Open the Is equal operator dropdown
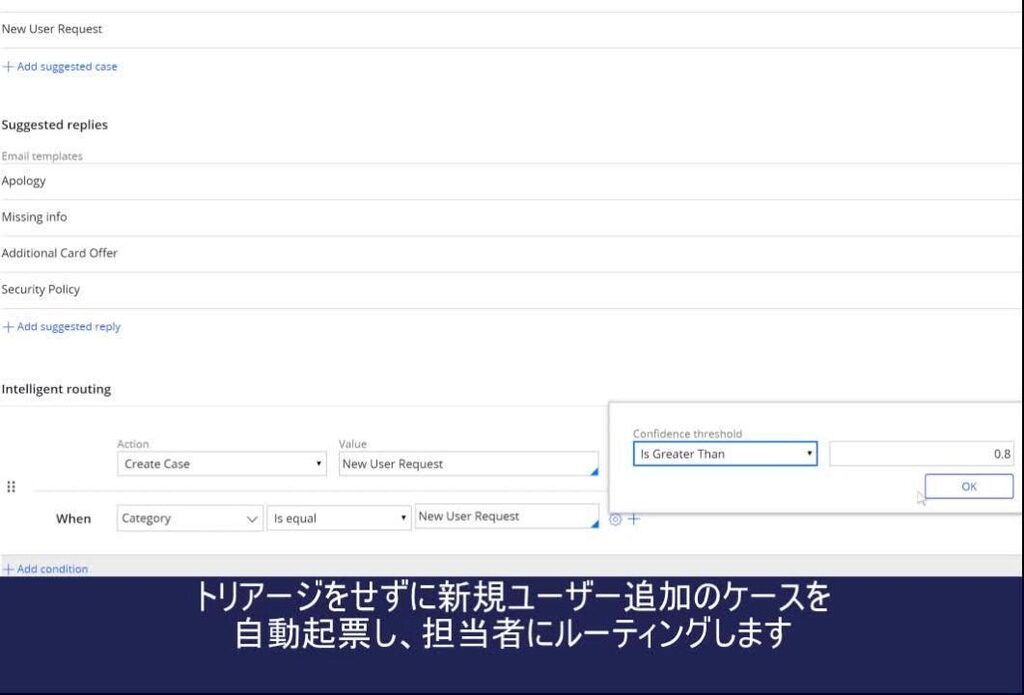Viewport: 1024px width, 695px height. click(340, 518)
